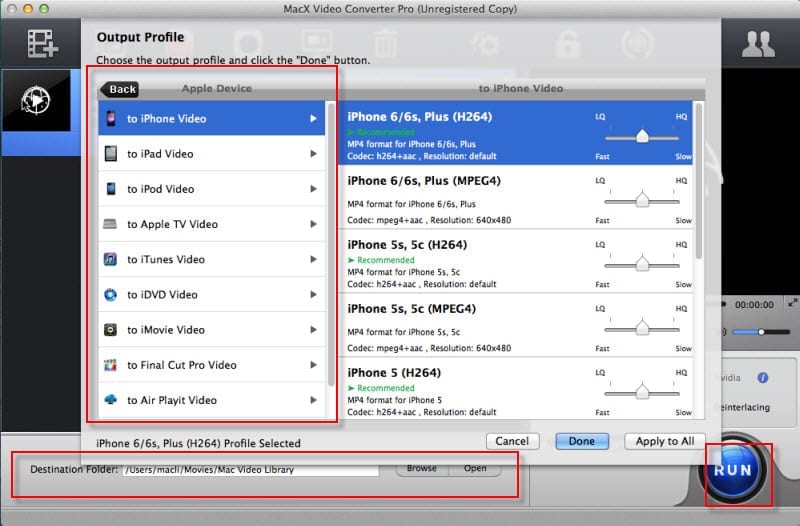
Task: Go Back to the previous profile list
Action: [119, 89]
